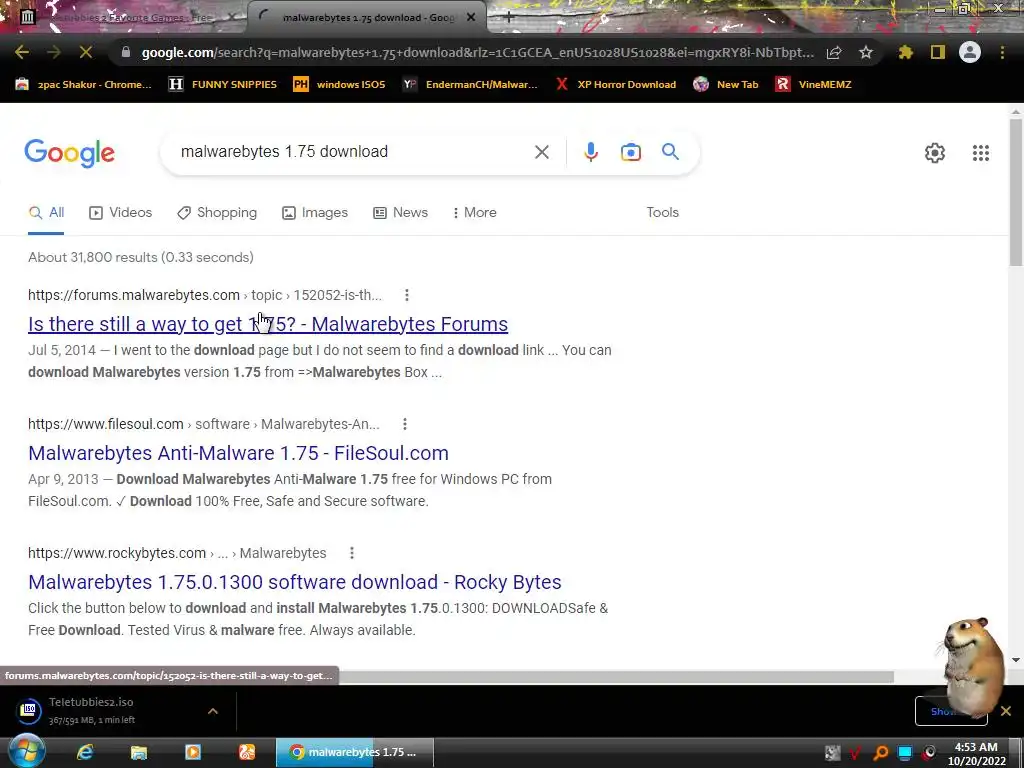Open the Chrome three-dot menu
Viewport: 1024px width, 768px height.
click(1002, 52)
